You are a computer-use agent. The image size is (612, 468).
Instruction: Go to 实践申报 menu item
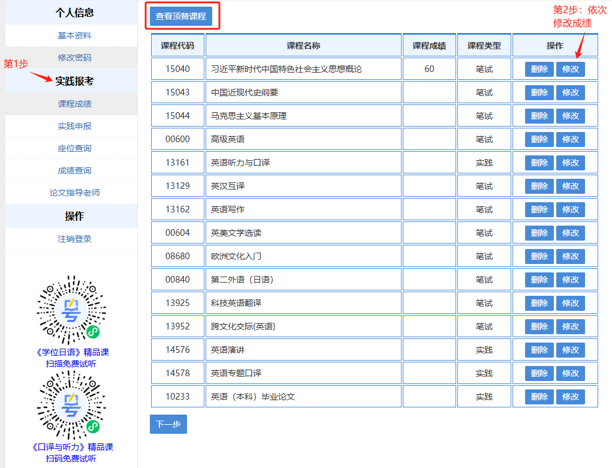click(x=74, y=126)
